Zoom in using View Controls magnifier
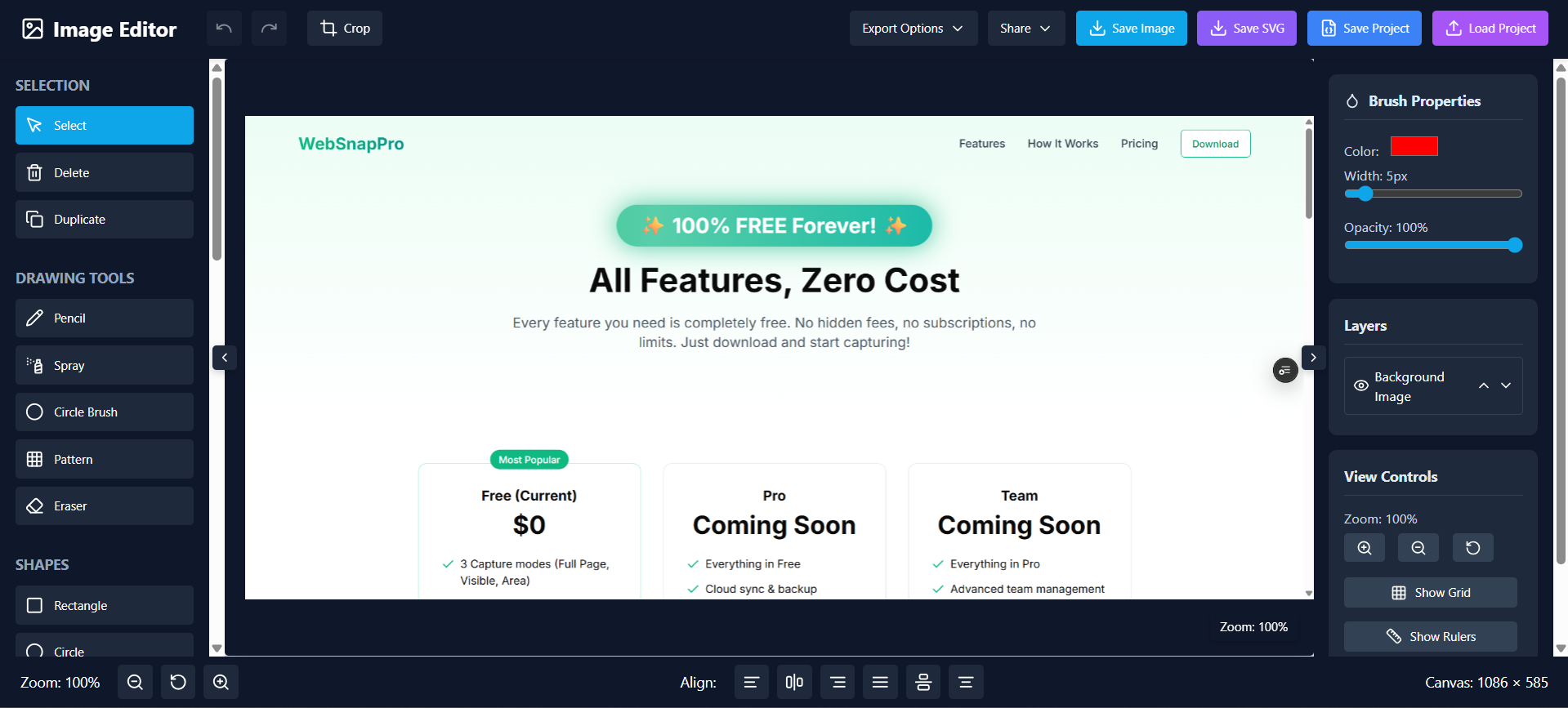1568x708 pixels. [x=1364, y=548]
